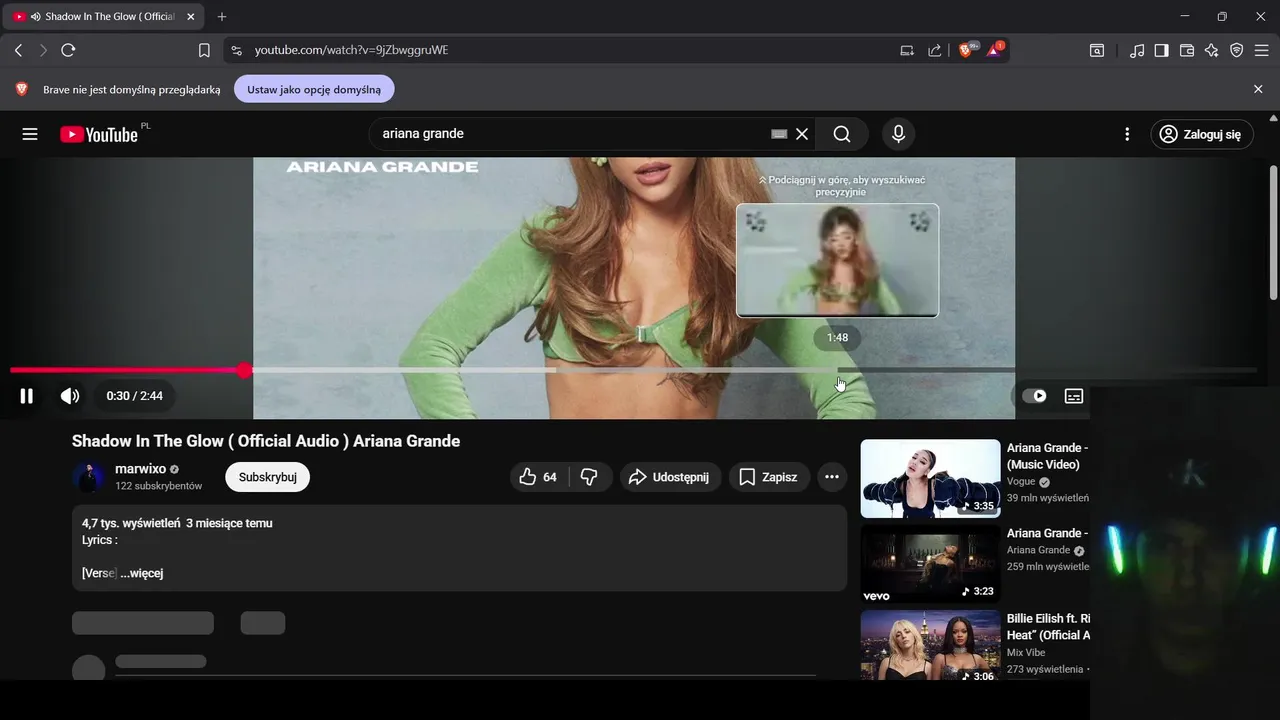
Task: Mute the video with the speaker icon
Action: (70, 396)
